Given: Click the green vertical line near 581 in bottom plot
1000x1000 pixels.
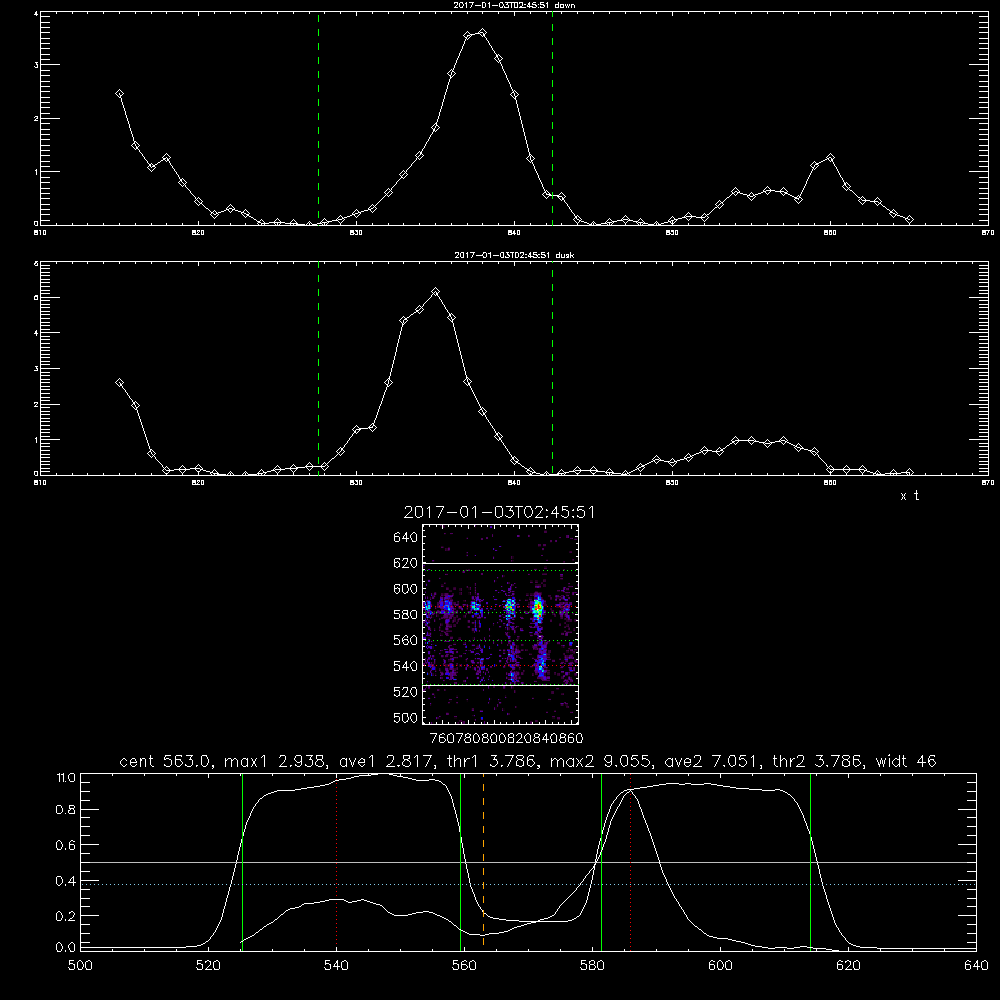Looking at the screenshot, I should tap(601, 861).
